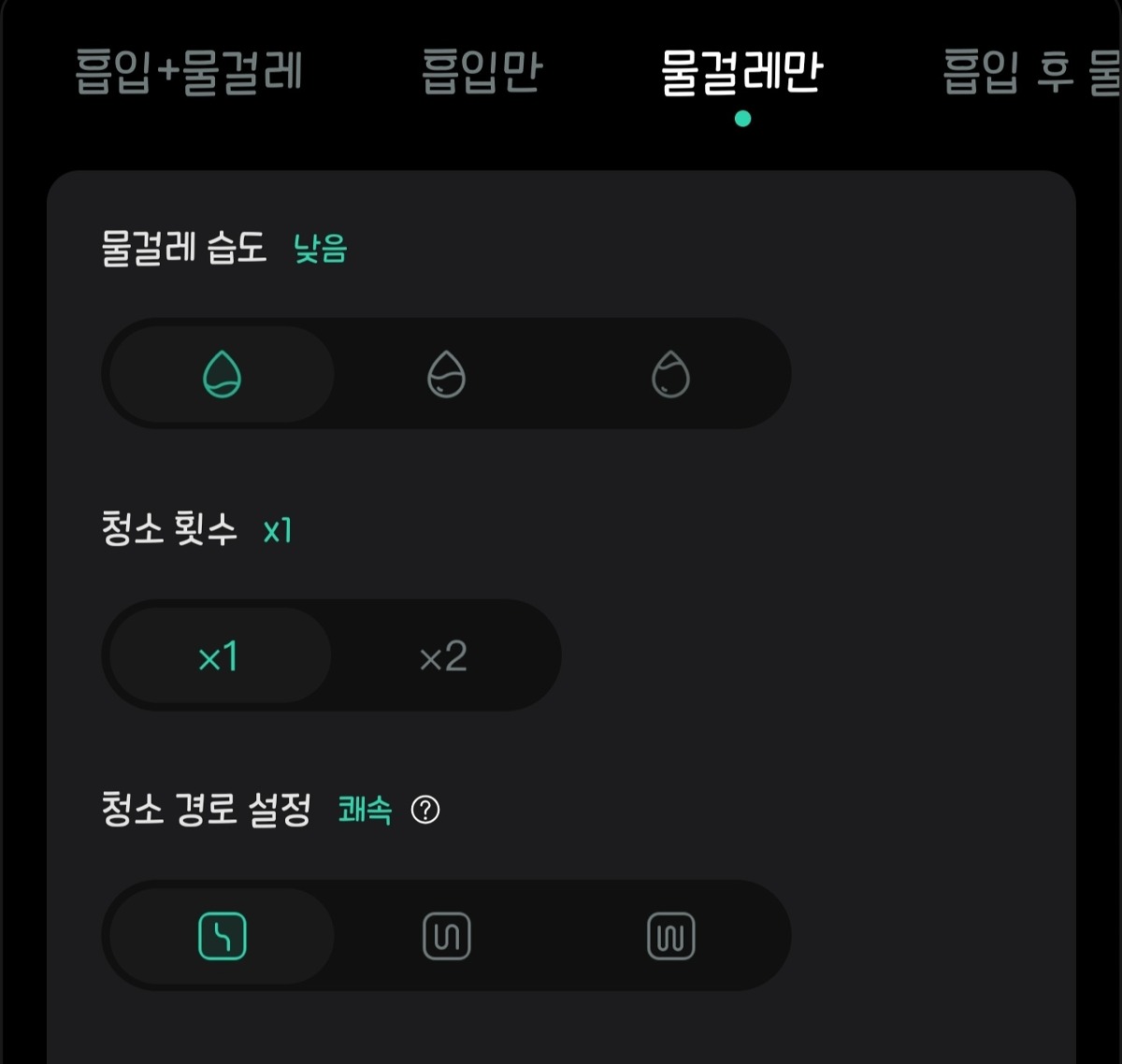1122x1064 pixels.
Task: Click the 물걸레 습도 section label
Action: [x=184, y=249]
